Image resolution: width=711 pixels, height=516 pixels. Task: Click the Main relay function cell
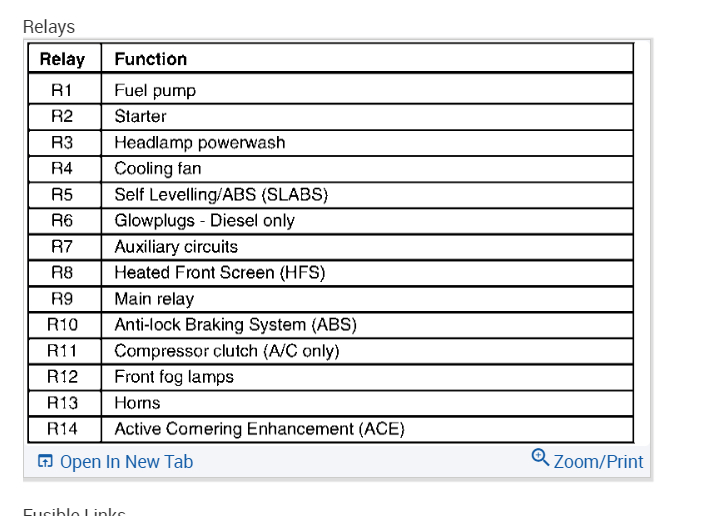[154, 298]
